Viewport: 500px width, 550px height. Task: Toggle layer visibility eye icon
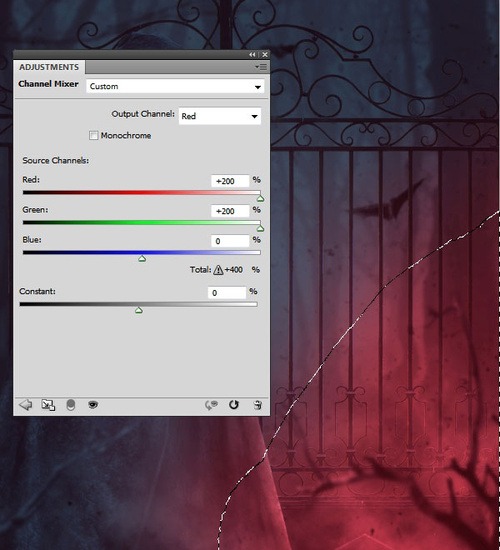click(93, 405)
